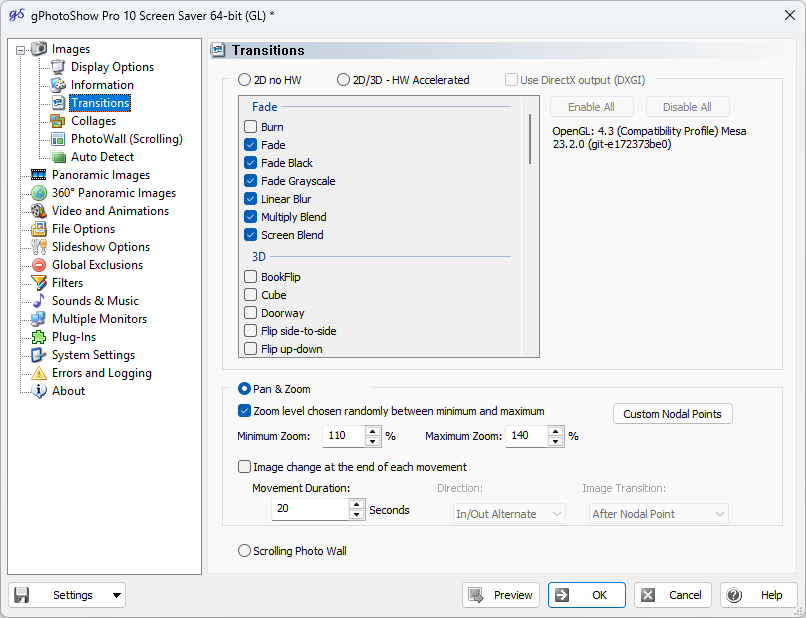Open the Settings button dropdown arrow
Viewport: 806px width, 618px height.
coord(114,594)
